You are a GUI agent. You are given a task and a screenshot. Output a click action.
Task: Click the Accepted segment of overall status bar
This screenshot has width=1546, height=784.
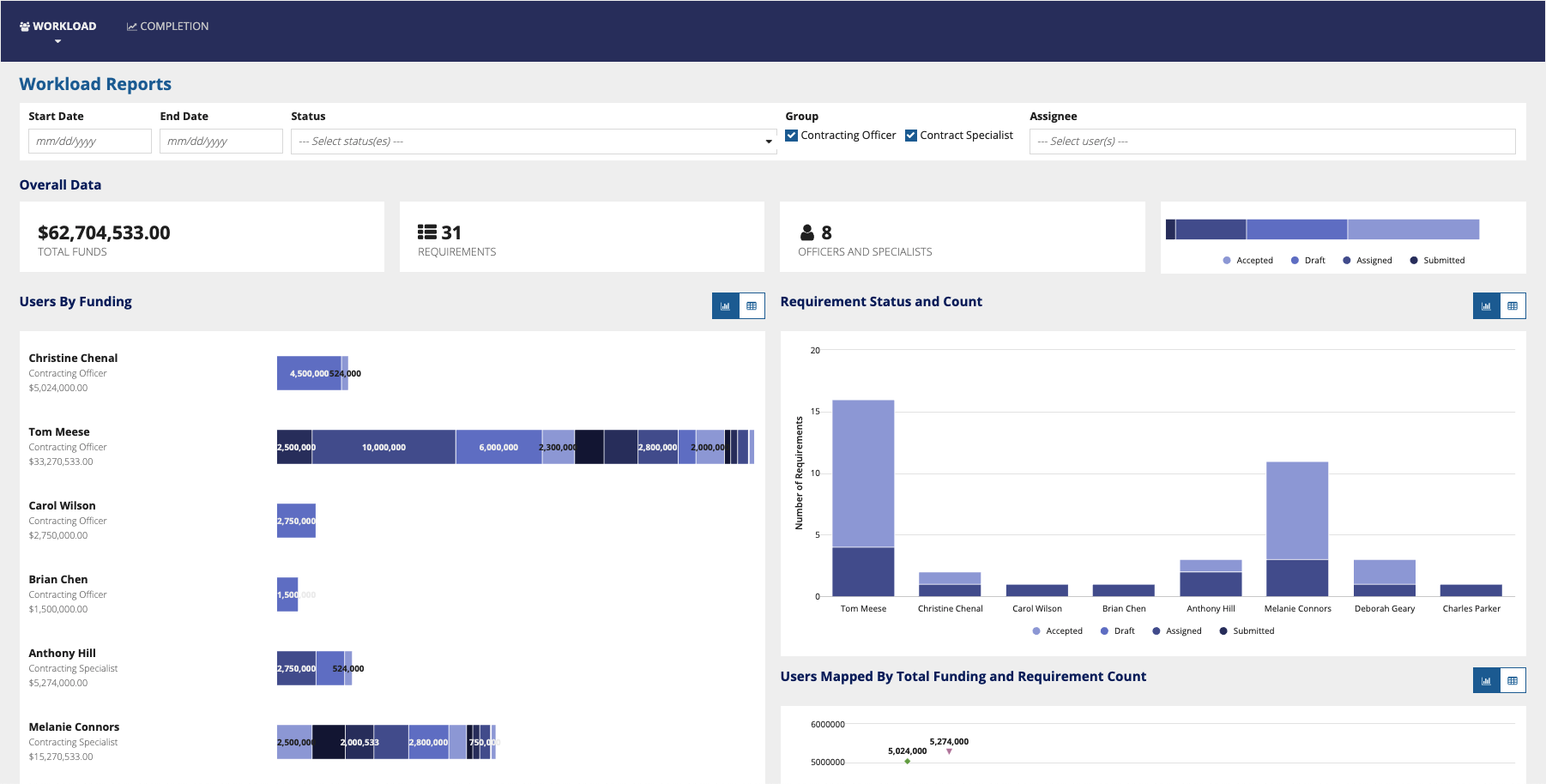pos(1413,229)
